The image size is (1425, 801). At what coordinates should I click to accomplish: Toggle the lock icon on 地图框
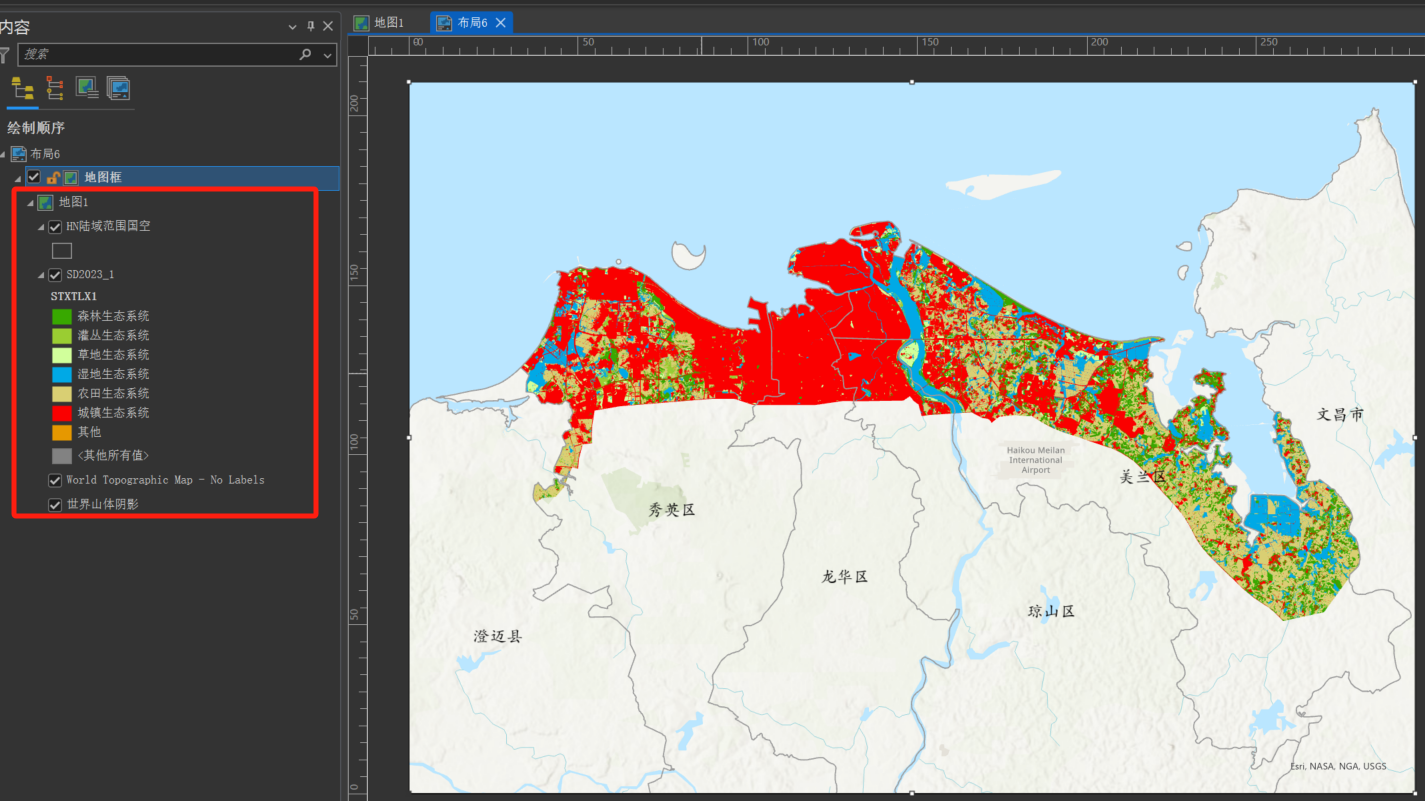click(53, 178)
